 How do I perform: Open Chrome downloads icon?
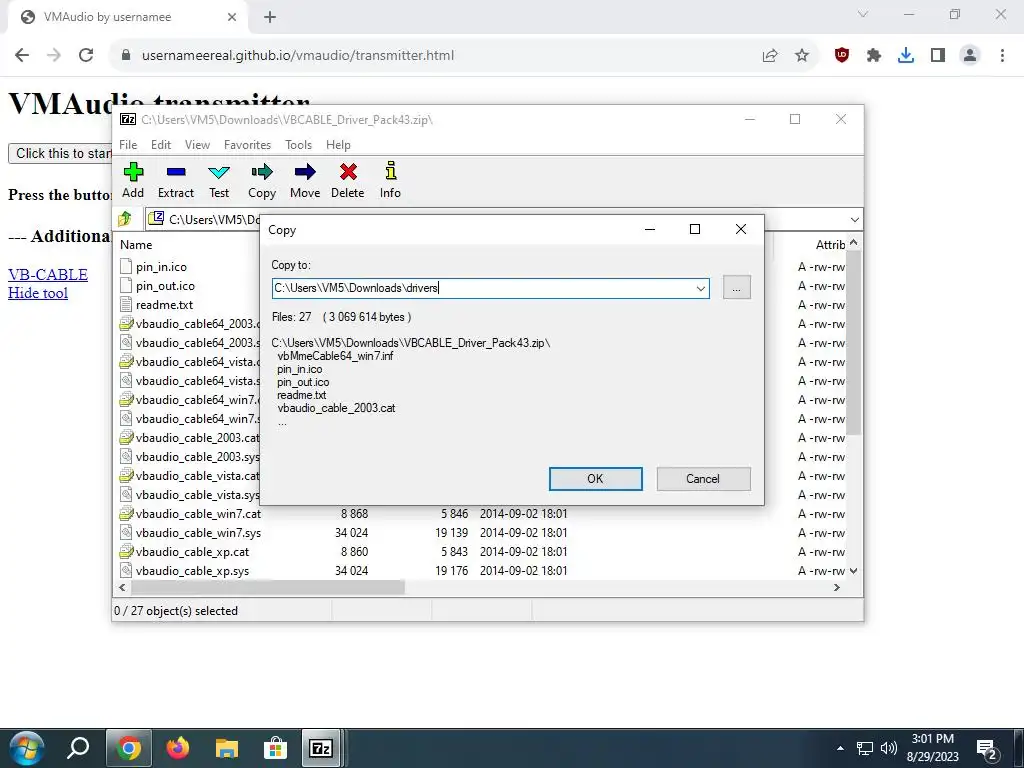[906, 56]
